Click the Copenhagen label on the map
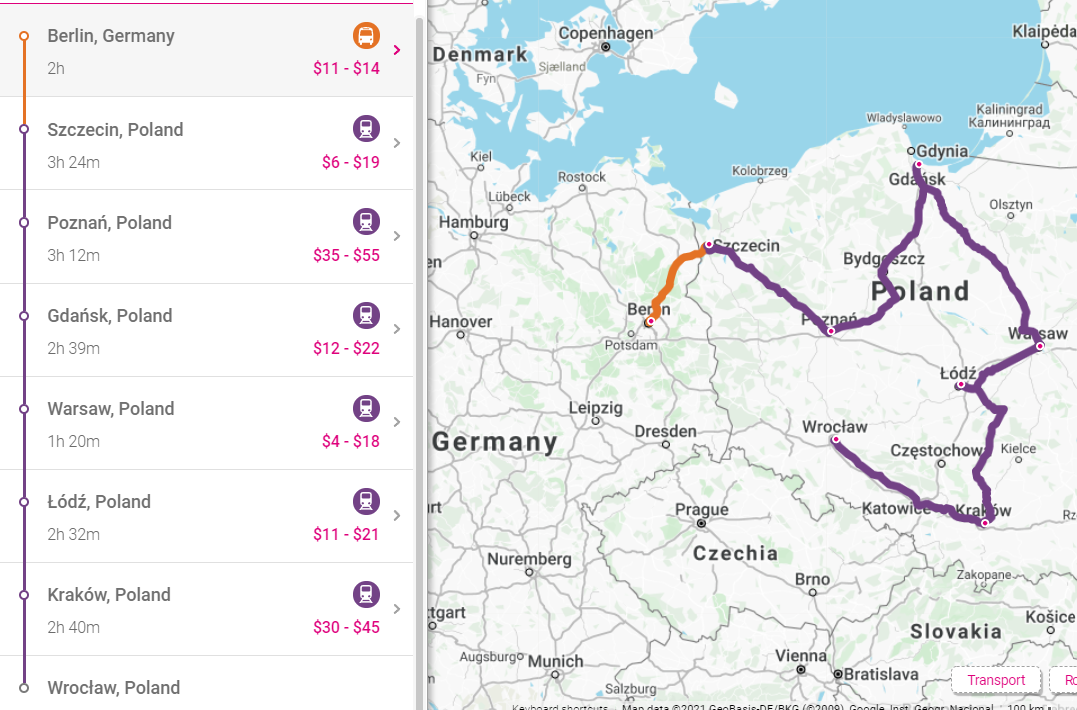Image resolution: width=1077 pixels, height=710 pixels. point(605,33)
